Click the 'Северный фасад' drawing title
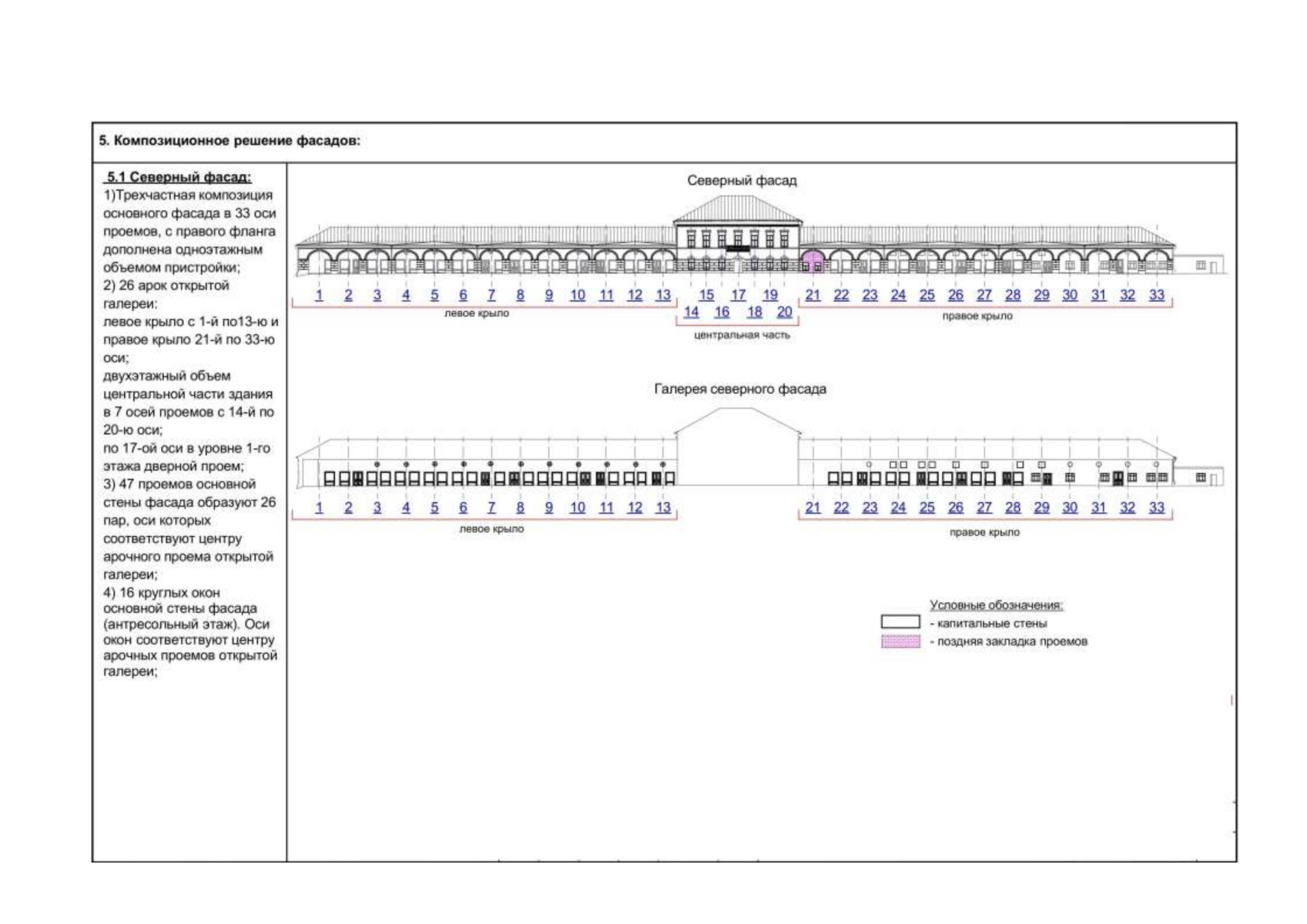 (742, 180)
